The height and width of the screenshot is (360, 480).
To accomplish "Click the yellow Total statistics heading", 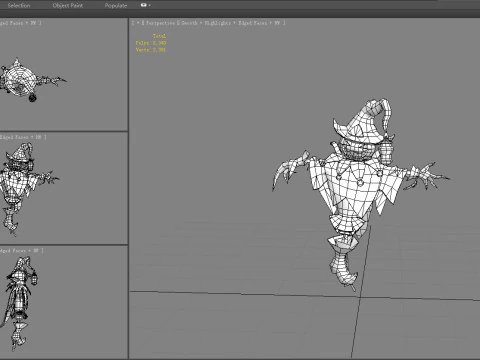I will tap(159, 36).
